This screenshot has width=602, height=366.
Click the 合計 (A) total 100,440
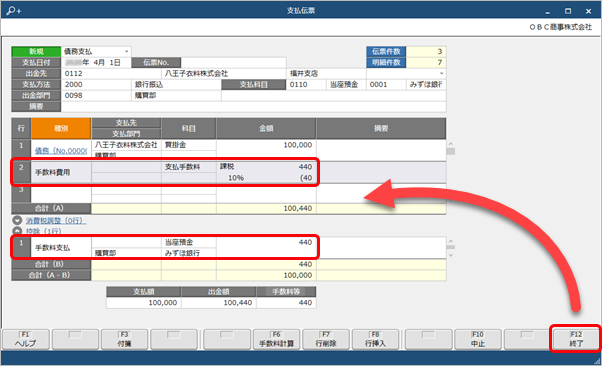(266, 208)
